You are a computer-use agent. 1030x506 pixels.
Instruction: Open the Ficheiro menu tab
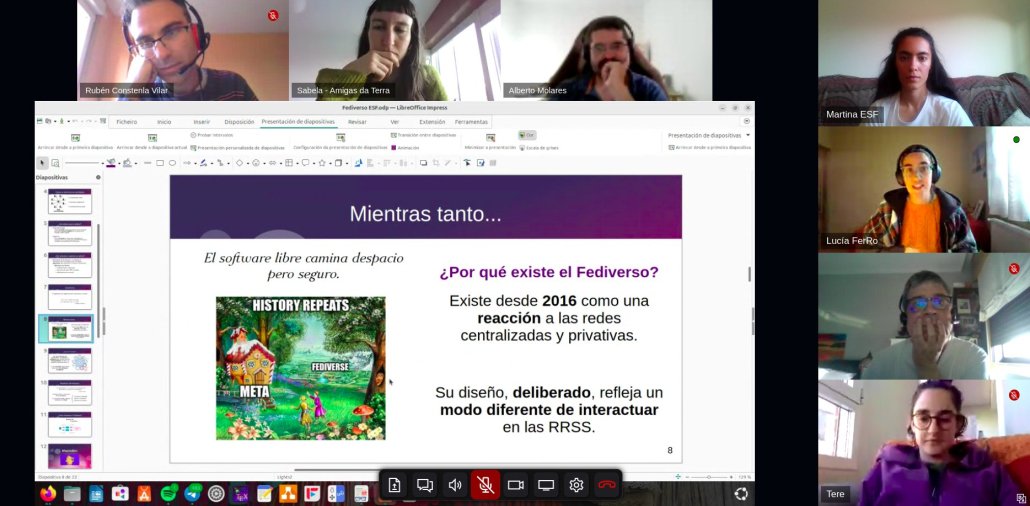pyautogui.click(x=126, y=121)
